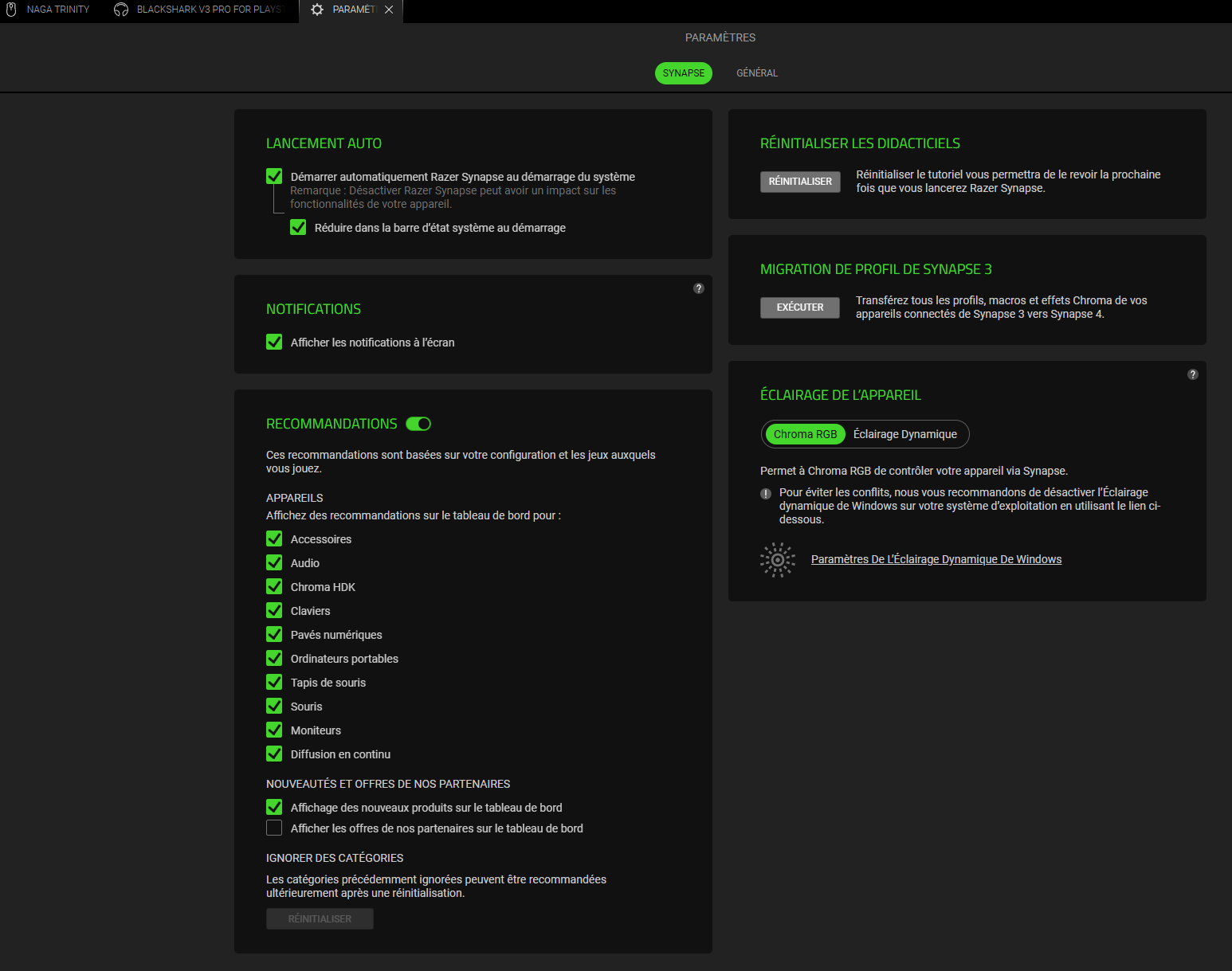Image resolution: width=1232 pixels, height=971 pixels.
Task: Click the gear icon on Paramètres tab
Action: 317,10
